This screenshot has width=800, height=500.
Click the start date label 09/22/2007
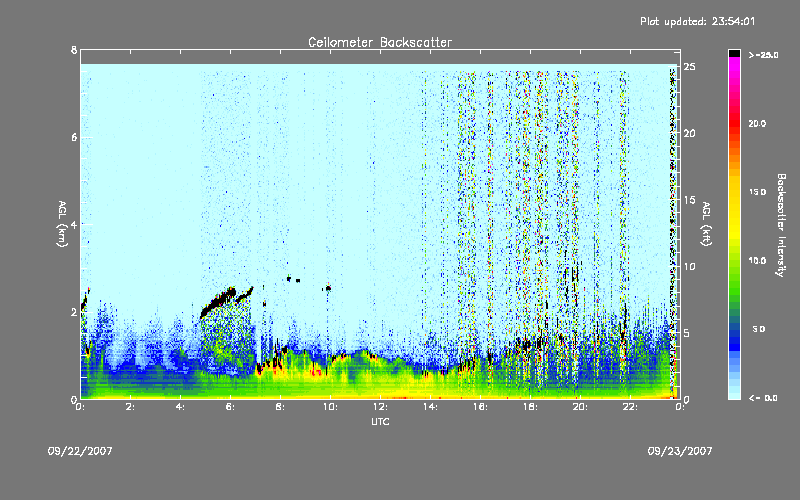pos(80,451)
